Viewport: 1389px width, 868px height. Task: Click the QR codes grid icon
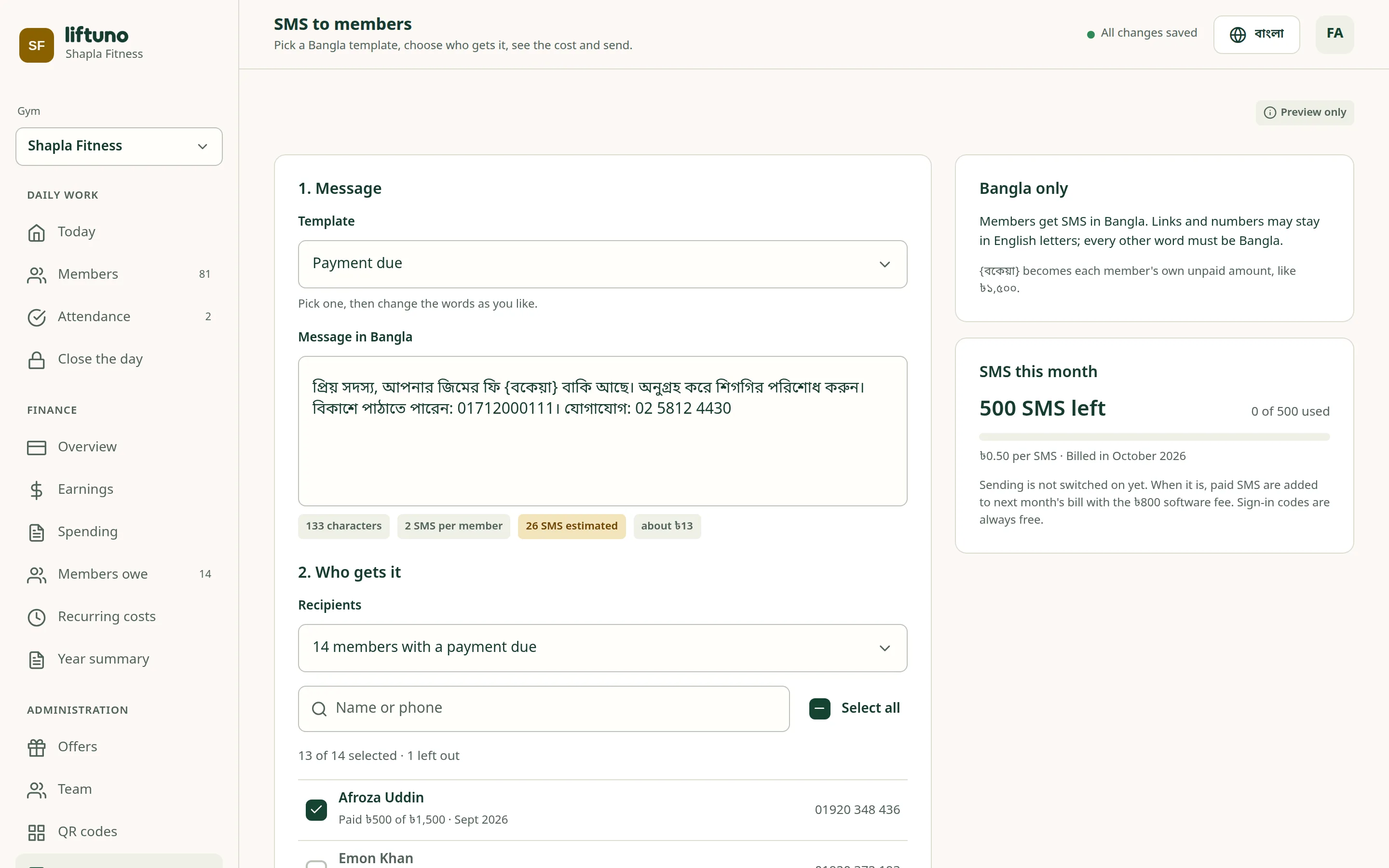click(37, 832)
